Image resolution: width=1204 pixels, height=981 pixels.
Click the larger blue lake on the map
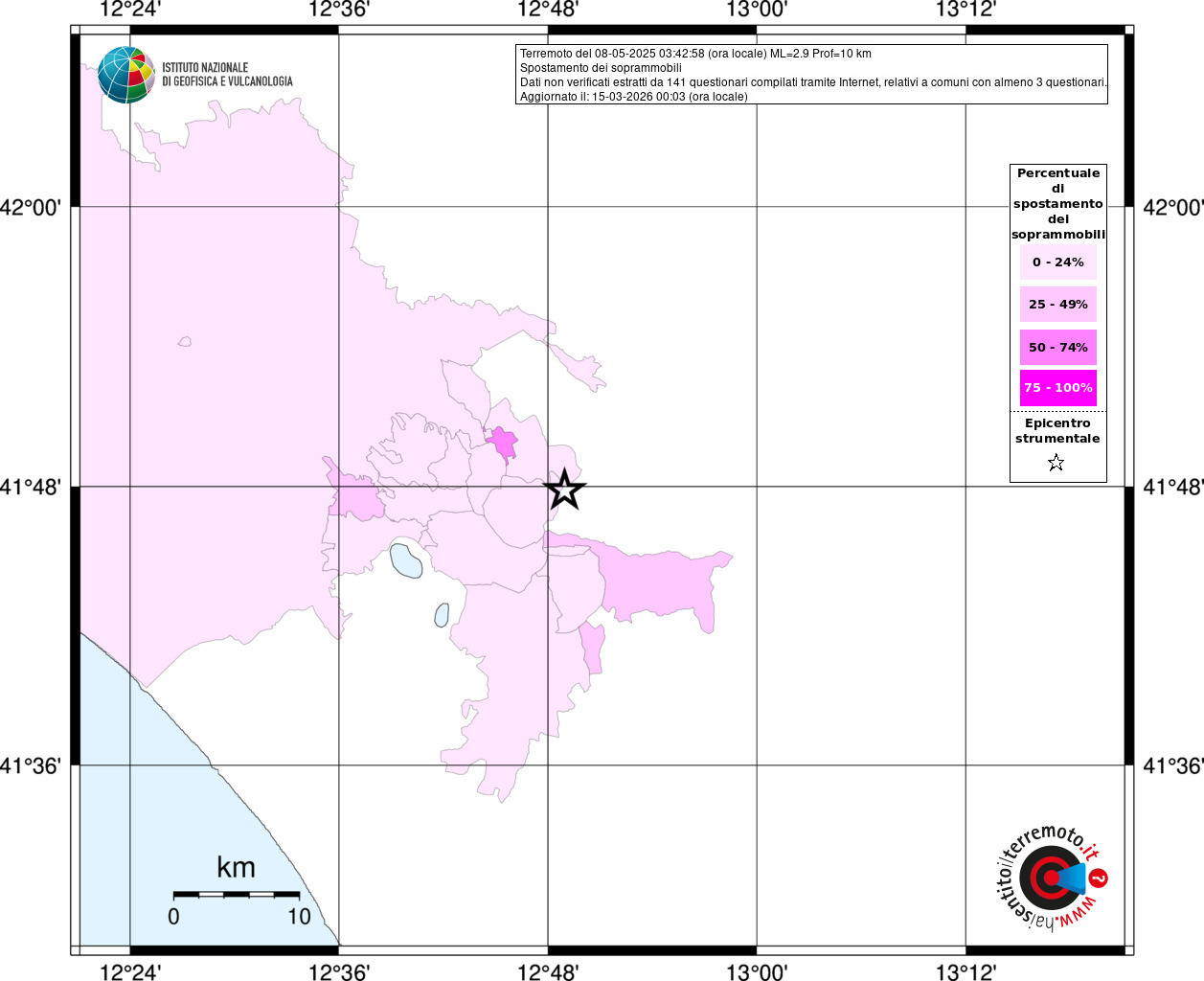pos(406,559)
